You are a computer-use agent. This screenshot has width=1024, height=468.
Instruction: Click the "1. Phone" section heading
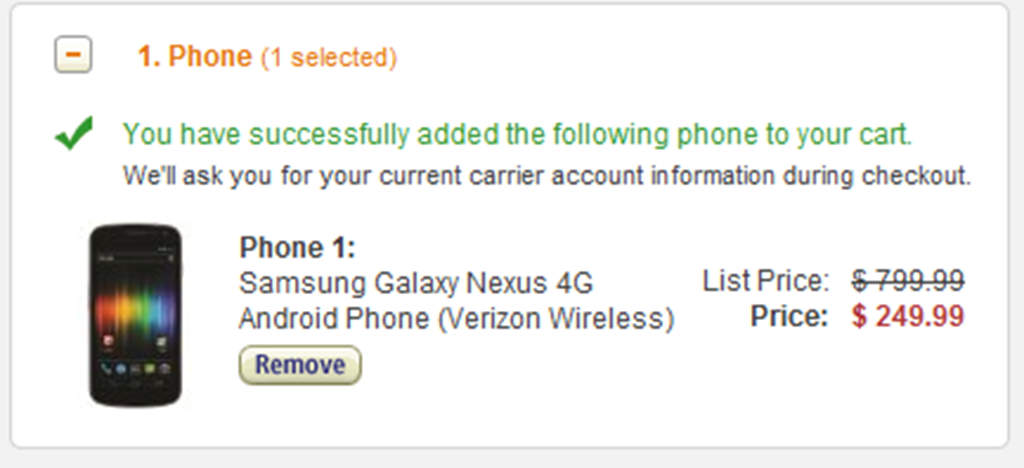[x=194, y=57]
